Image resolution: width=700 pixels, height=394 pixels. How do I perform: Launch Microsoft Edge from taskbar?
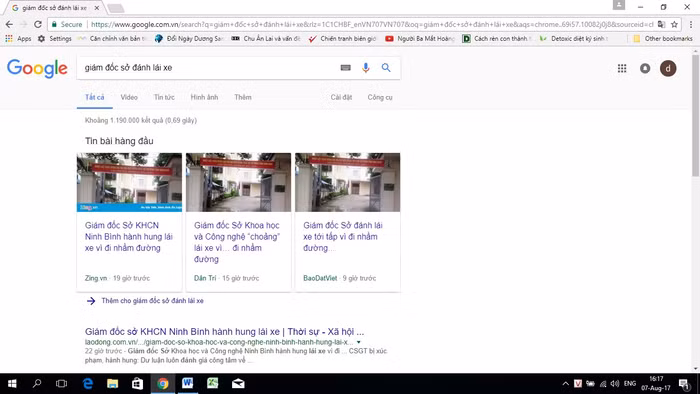pyautogui.click(x=88, y=384)
